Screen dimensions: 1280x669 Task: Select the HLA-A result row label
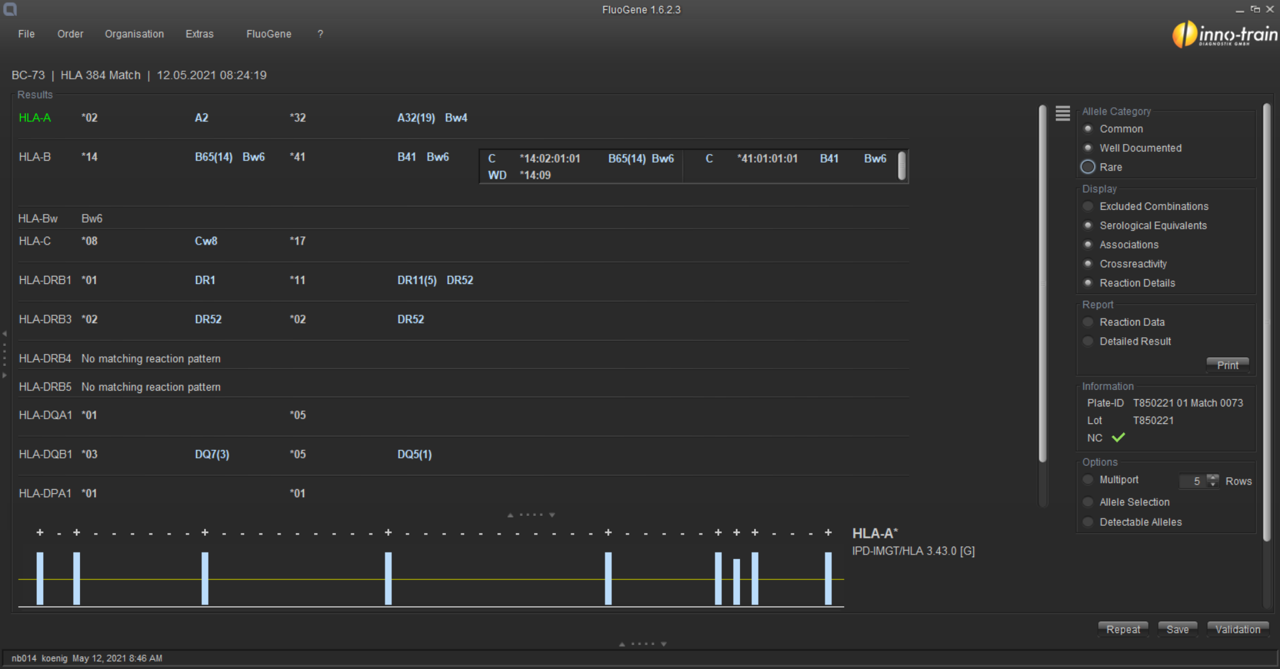[x=35, y=118]
